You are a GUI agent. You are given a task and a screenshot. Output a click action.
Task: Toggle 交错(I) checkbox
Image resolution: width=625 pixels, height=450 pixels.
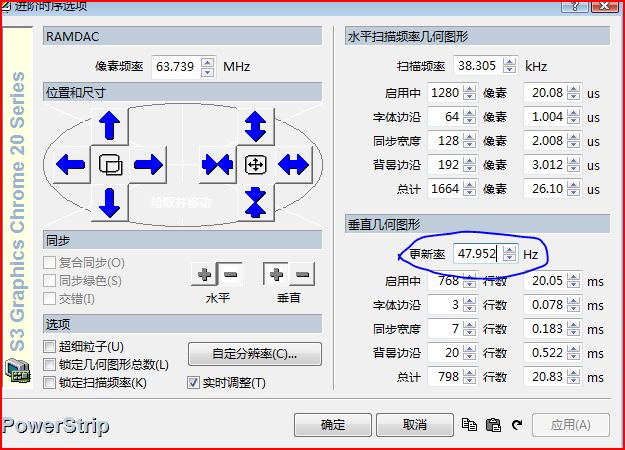click(49, 299)
